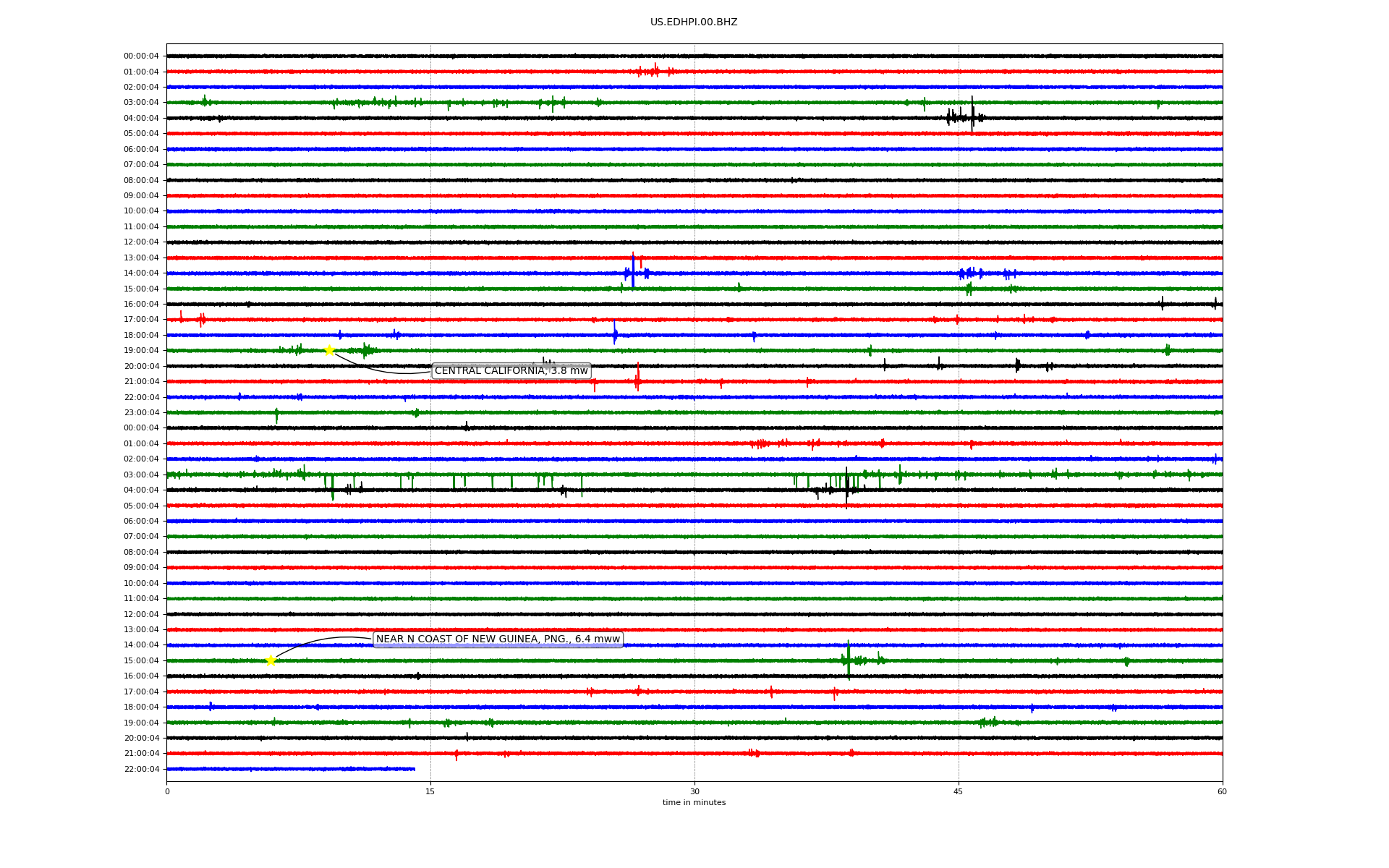This screenshot has width=1389, height=868.
Task: Select the yellow star on the New Guinea event
Action: 271,660
